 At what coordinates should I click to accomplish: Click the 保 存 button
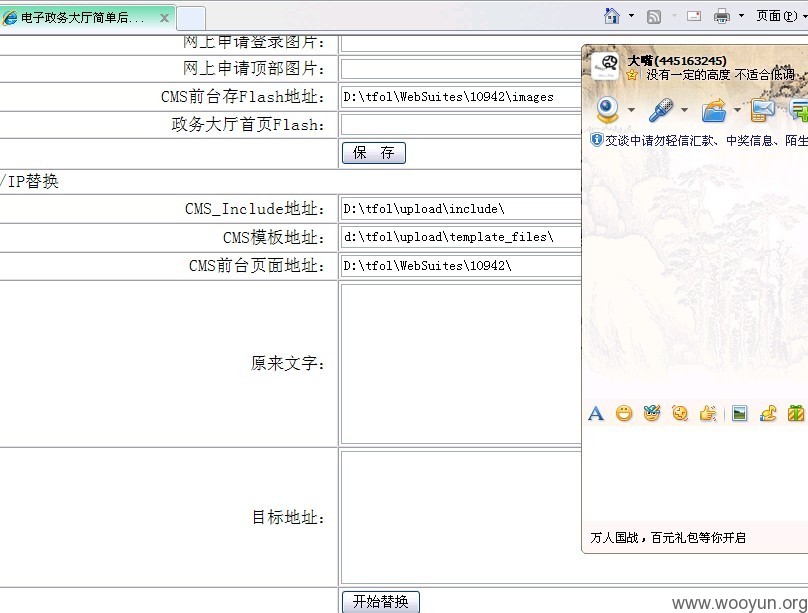pos(374,152)
